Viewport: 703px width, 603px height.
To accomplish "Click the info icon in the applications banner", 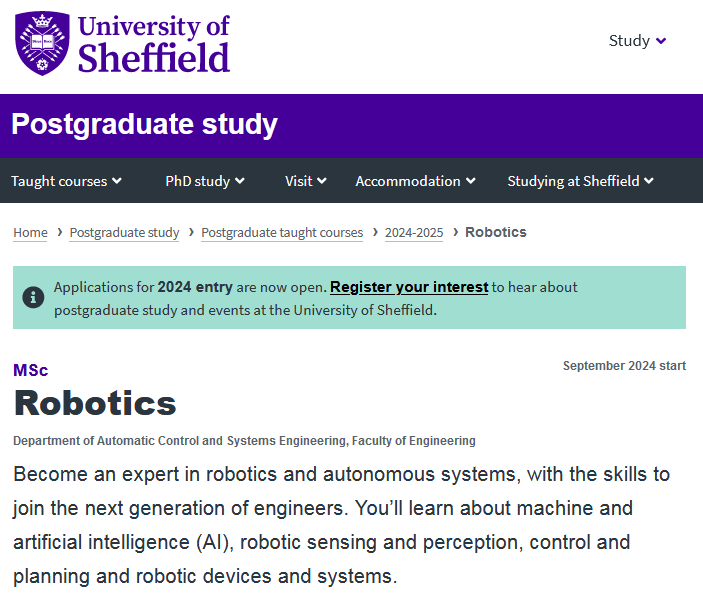I will pyautogui.click(x=33, y=297).
